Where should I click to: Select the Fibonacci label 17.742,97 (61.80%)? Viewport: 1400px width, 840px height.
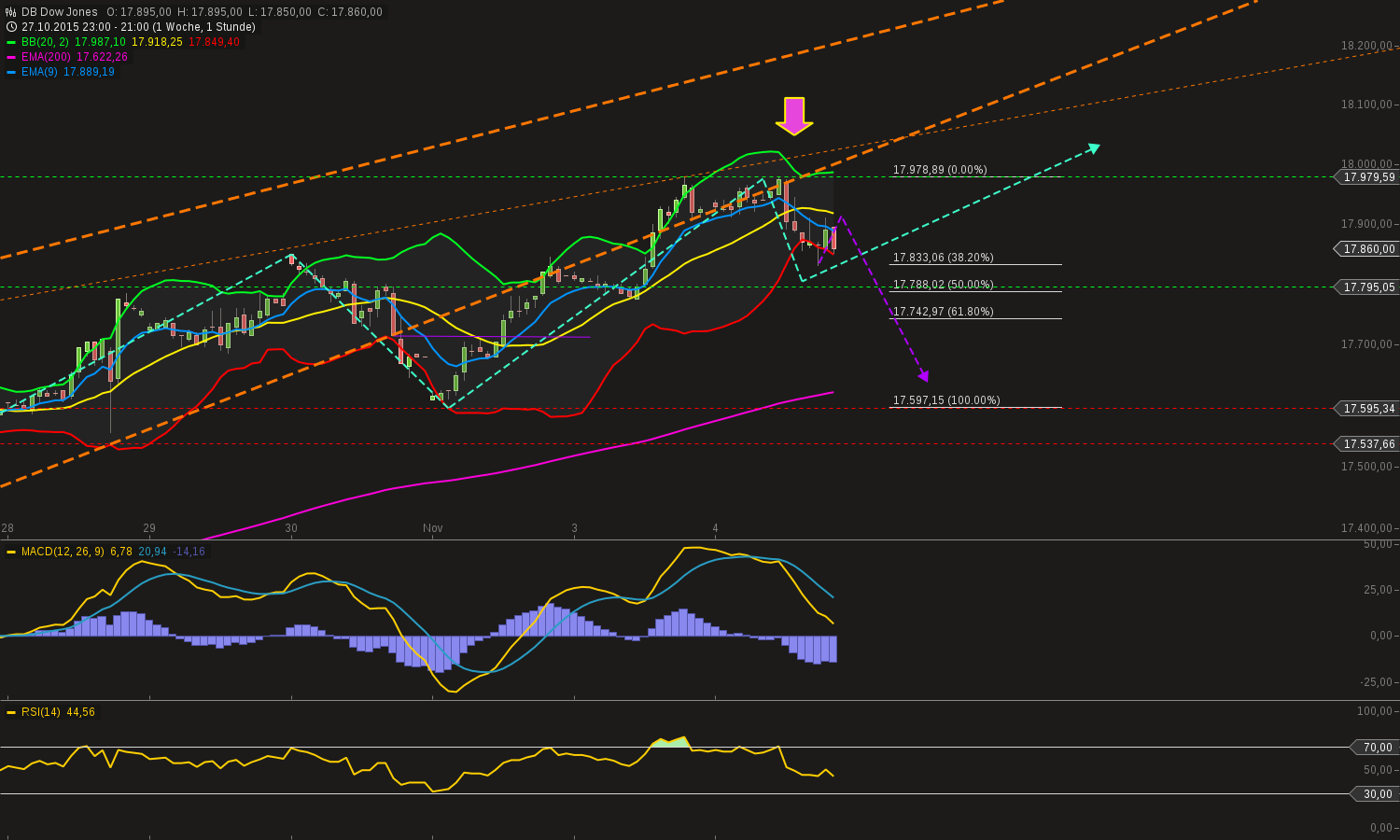(943, 312)
